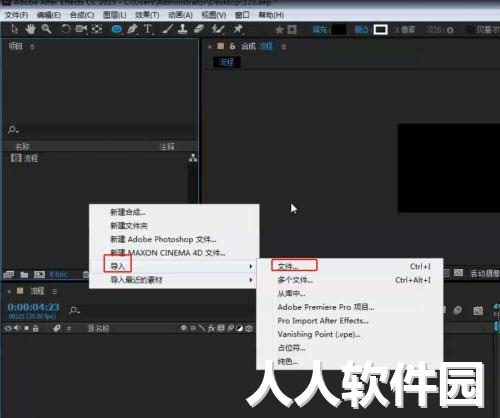Select the Eraser tool
This screenshot has width=500, height=418.
(x=199, y=29)
